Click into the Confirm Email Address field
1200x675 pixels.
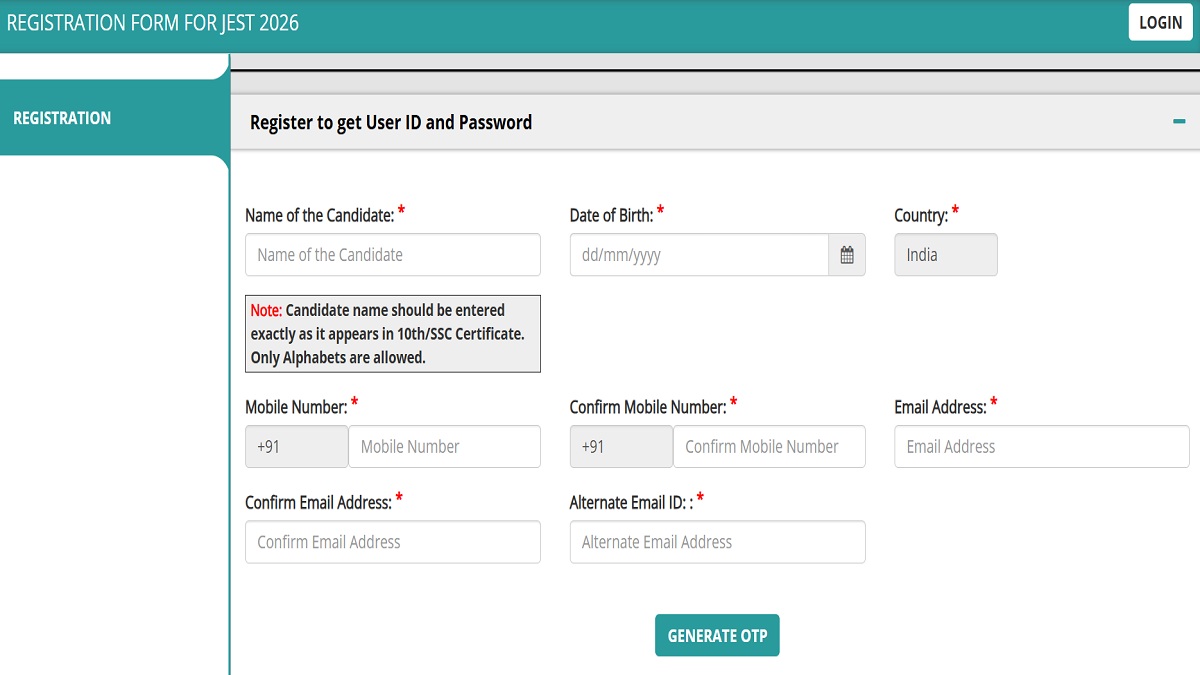pos(392,542)
